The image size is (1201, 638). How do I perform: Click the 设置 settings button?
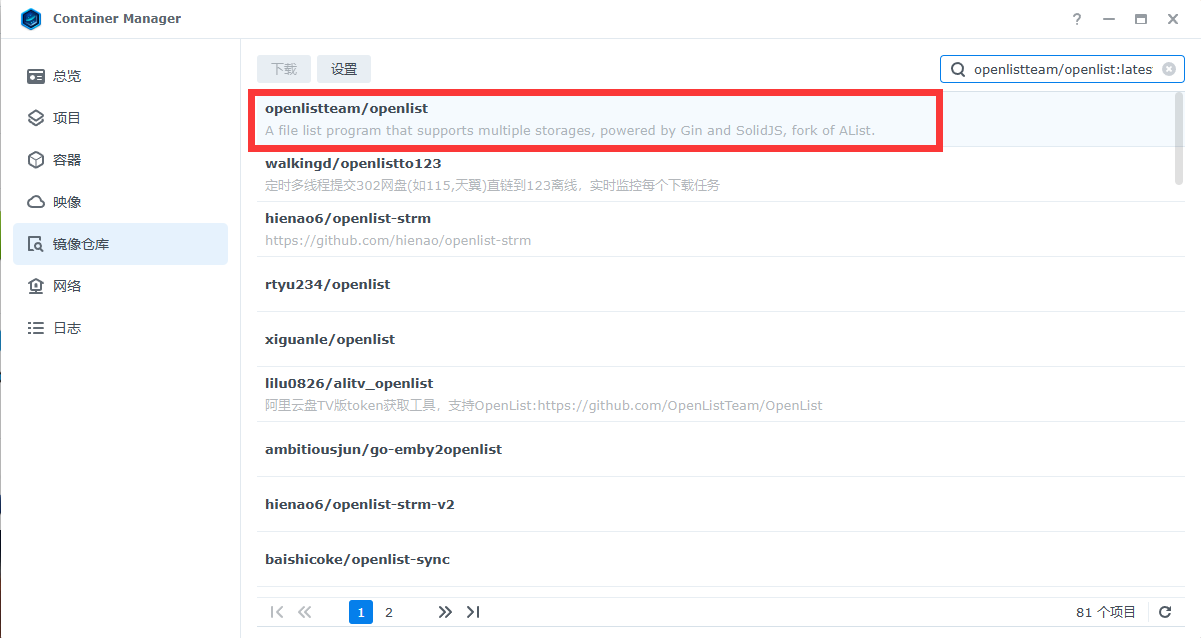coord(344,69)
